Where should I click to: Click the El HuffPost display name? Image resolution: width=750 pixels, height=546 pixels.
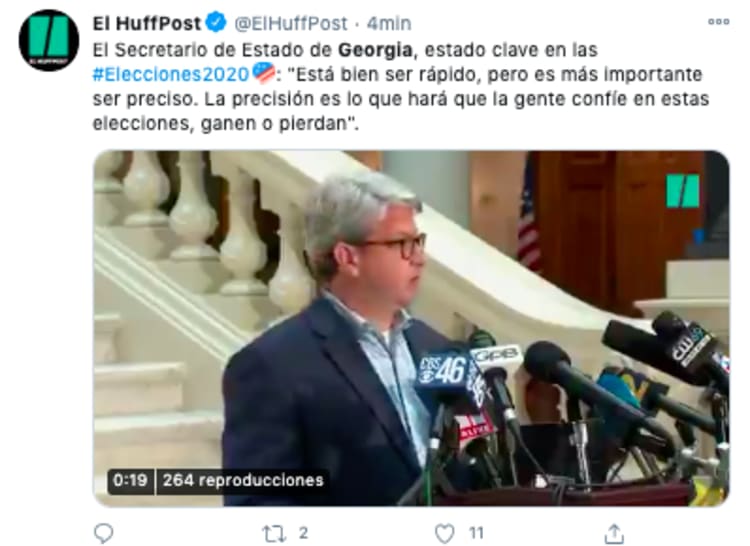pyautogui.click(x=147, y=23)
